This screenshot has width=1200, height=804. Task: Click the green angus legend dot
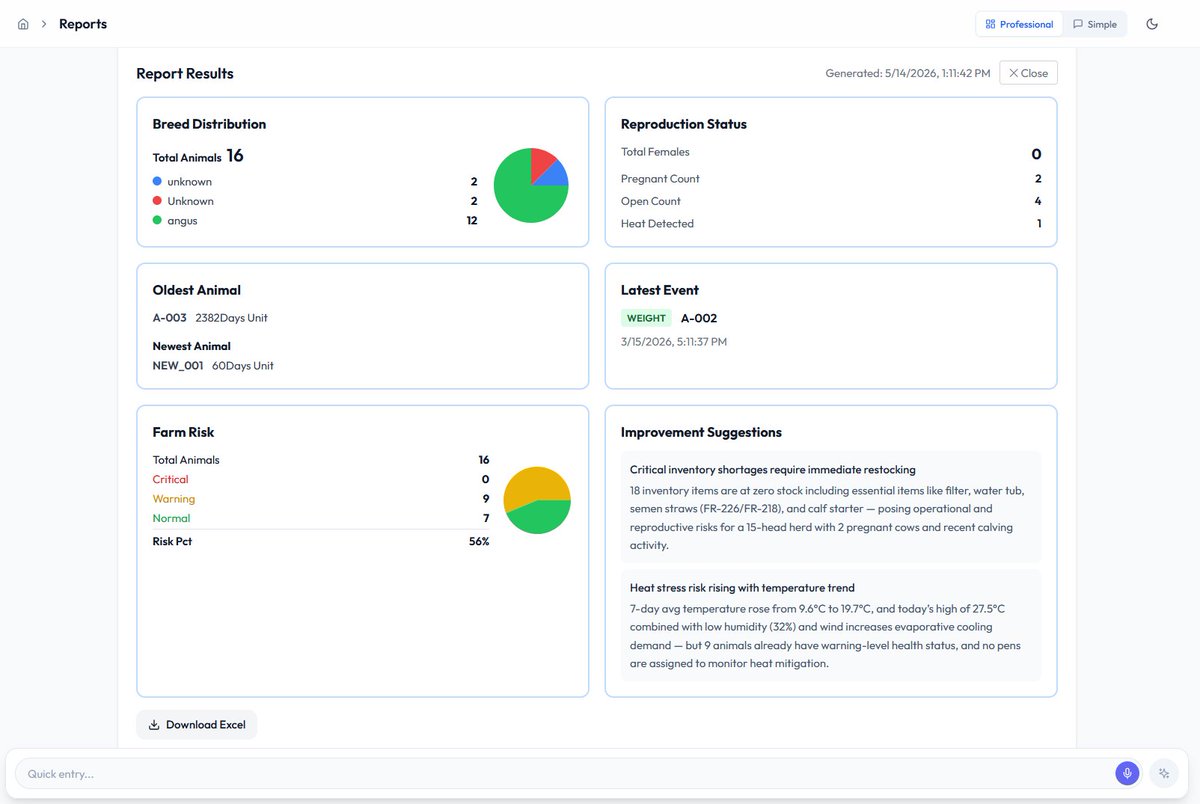[x=157, y=220]
